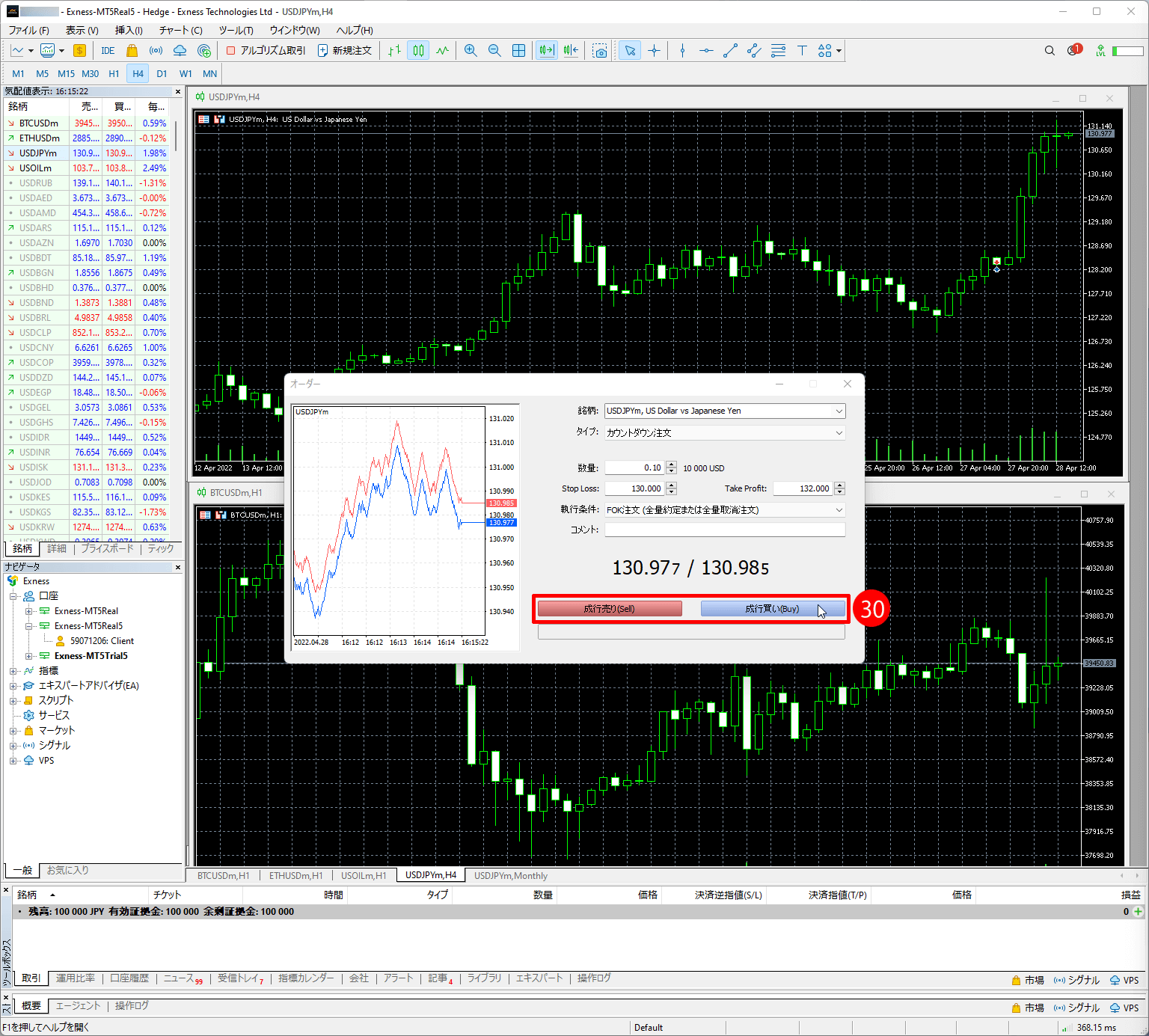1149x1036 pixels.
Task: Open the execution condition FOK dropdown
Action: click(x=724, y=509)
